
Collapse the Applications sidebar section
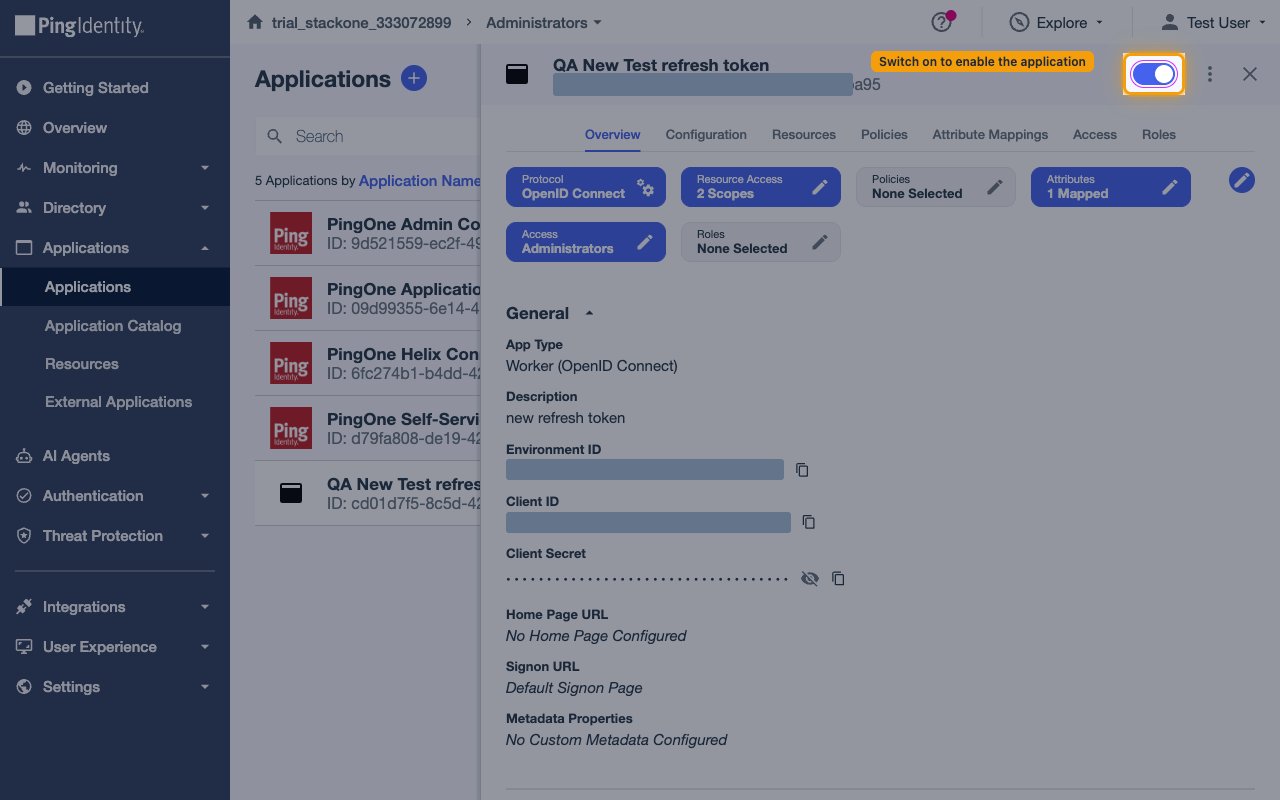click(115, 248)
